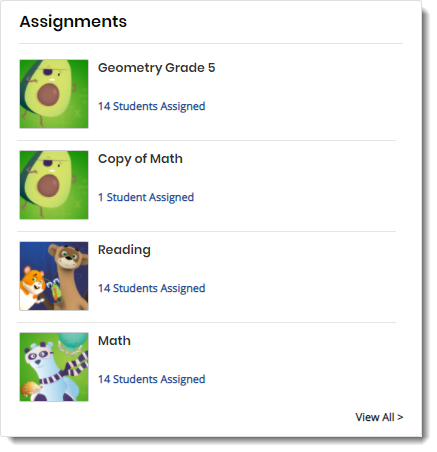View 14 Students Assigned under Math

[x=152, y=380]
